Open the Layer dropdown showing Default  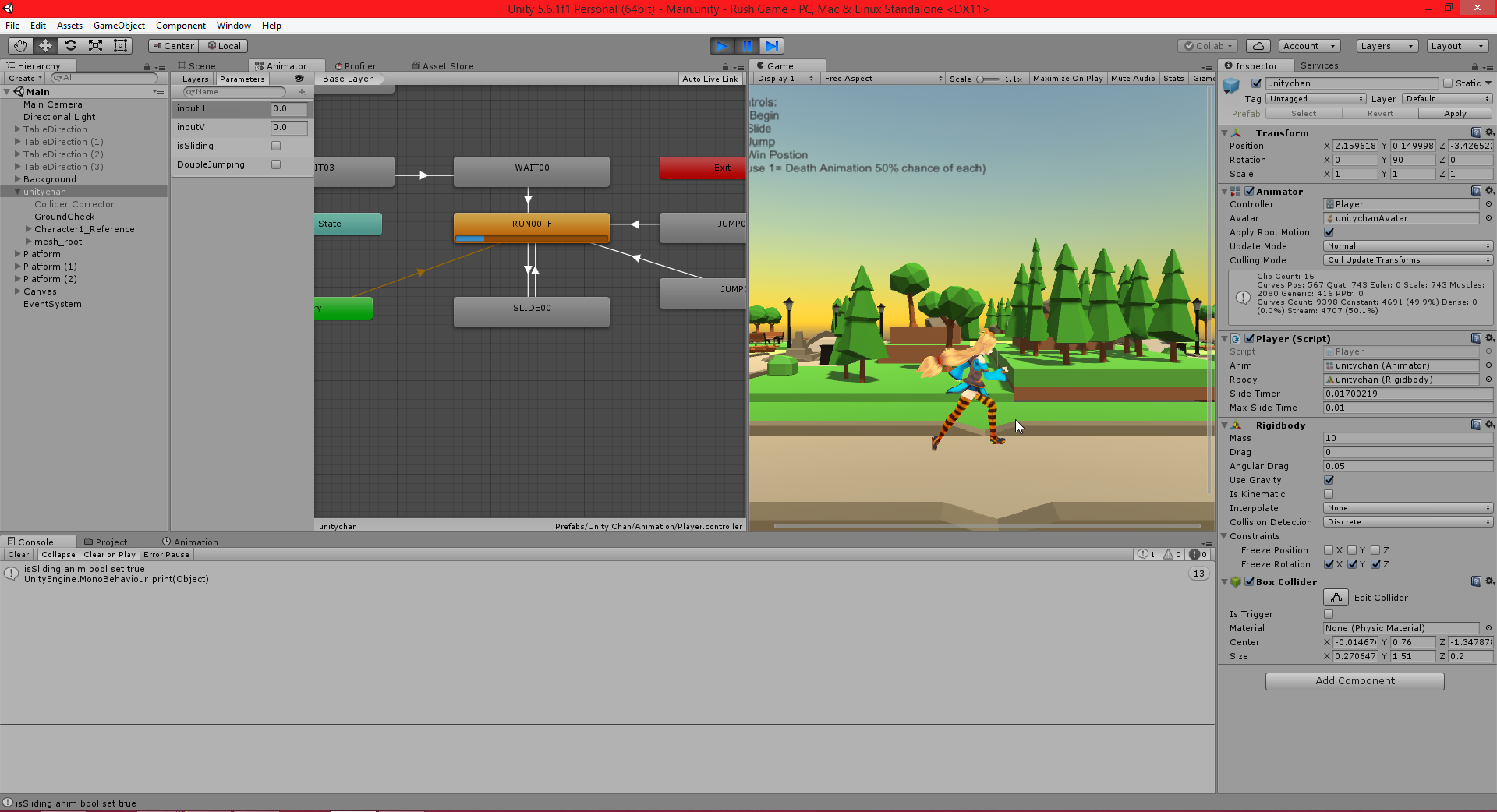1447,99
